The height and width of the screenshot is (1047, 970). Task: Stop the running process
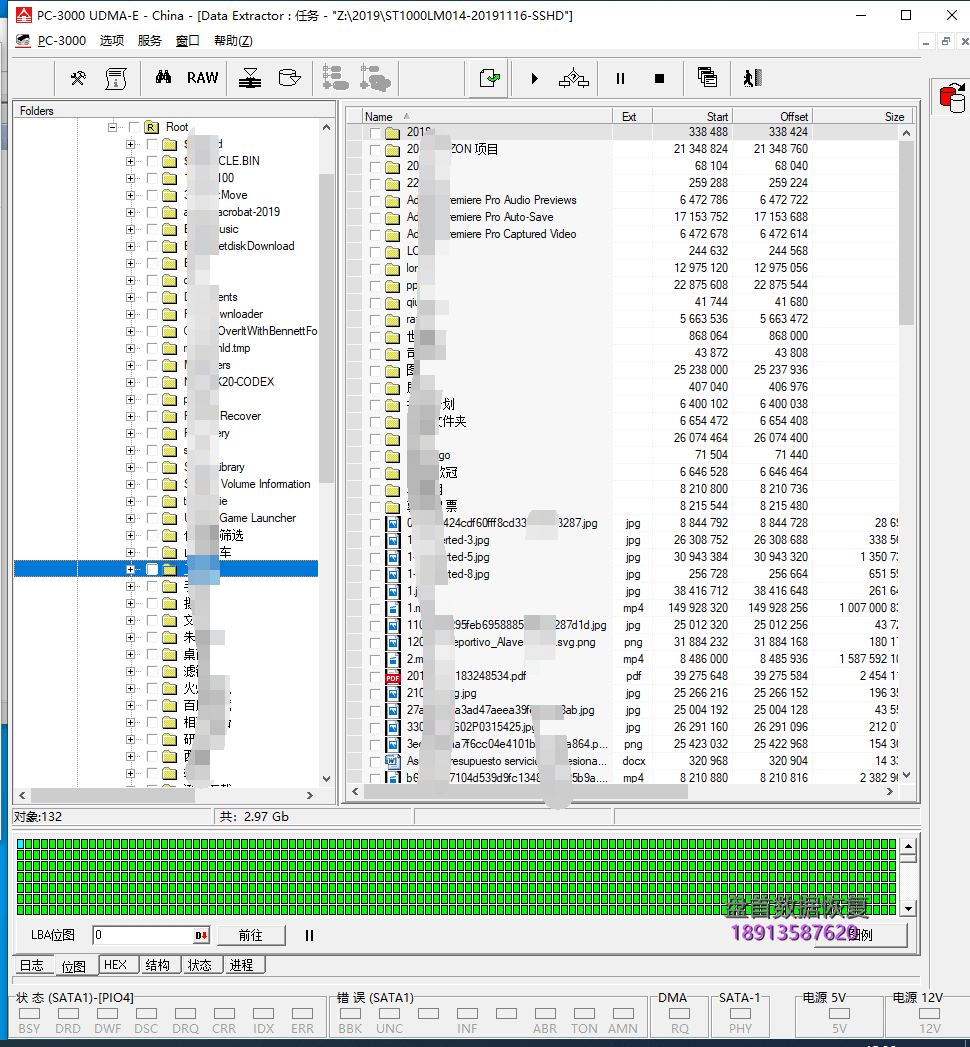(660, 78)
